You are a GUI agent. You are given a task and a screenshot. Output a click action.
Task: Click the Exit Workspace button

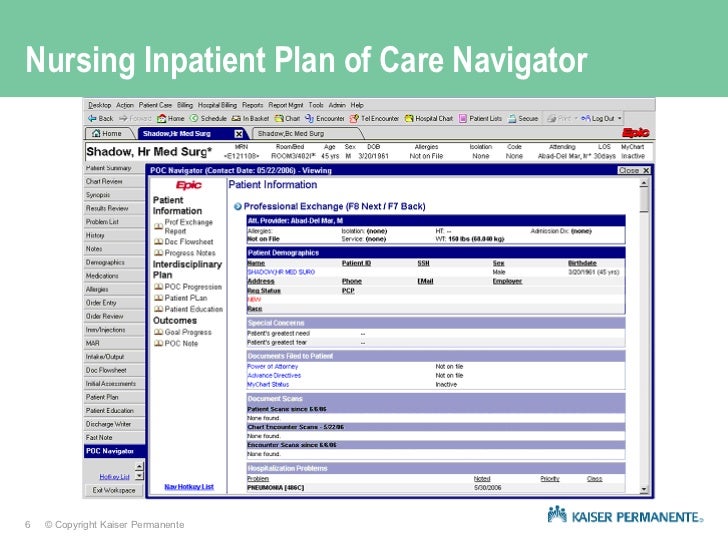(114, 490)
